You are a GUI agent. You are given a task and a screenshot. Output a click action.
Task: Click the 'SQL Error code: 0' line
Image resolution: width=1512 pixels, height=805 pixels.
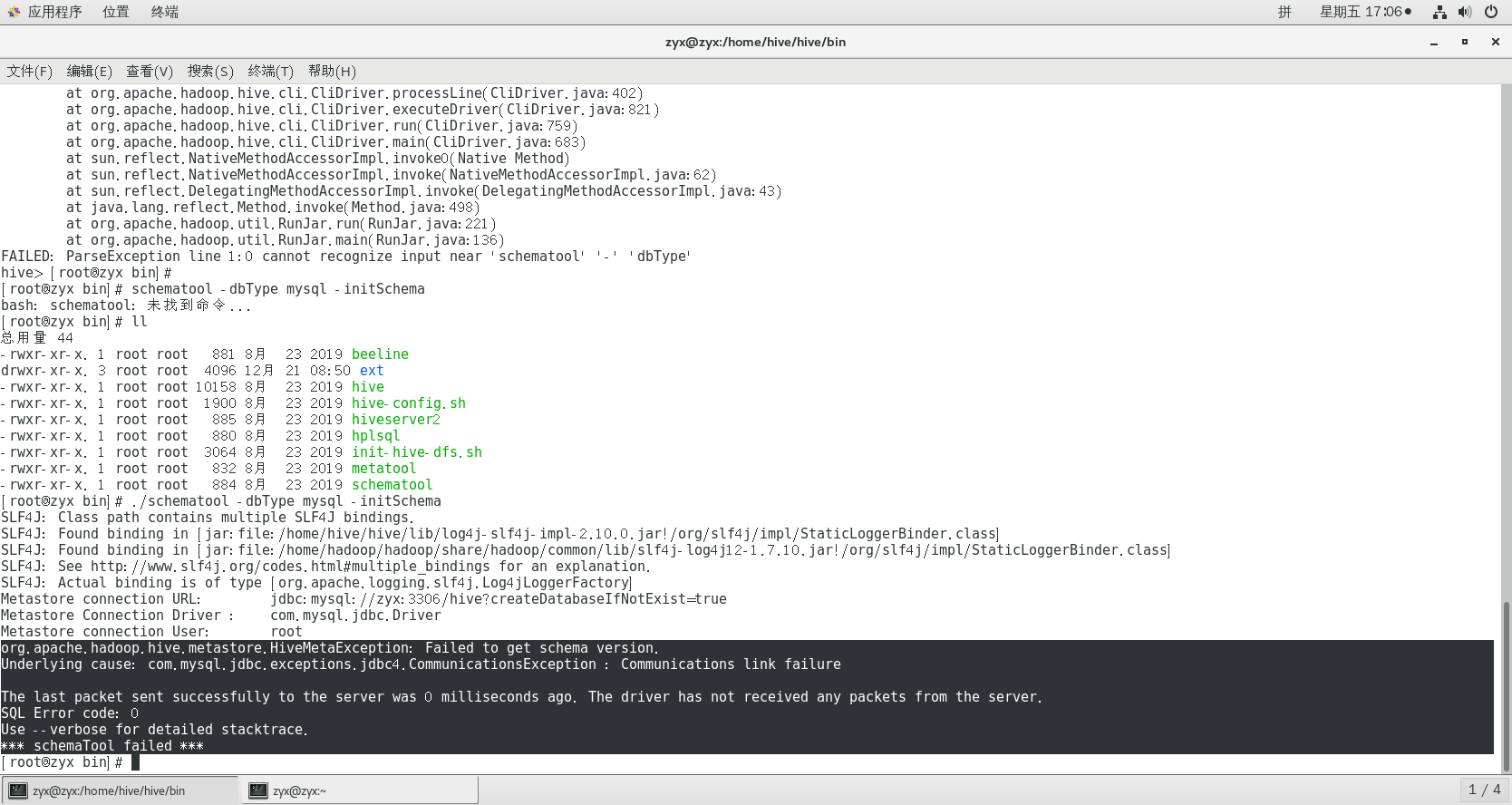tap(70, 713)
